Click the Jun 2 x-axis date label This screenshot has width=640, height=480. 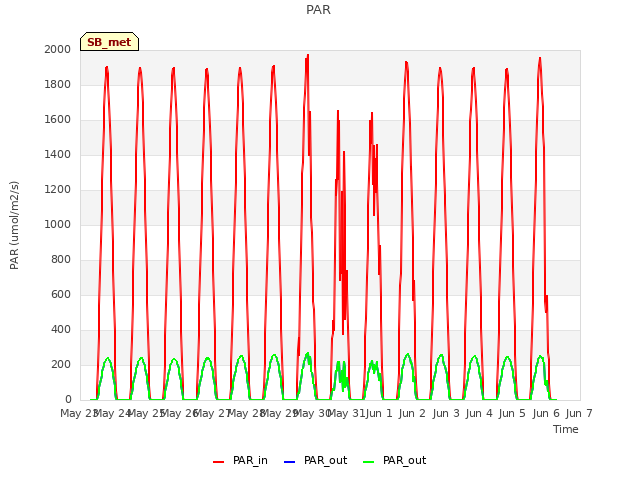pyautogui.click(x=412, y=413)
